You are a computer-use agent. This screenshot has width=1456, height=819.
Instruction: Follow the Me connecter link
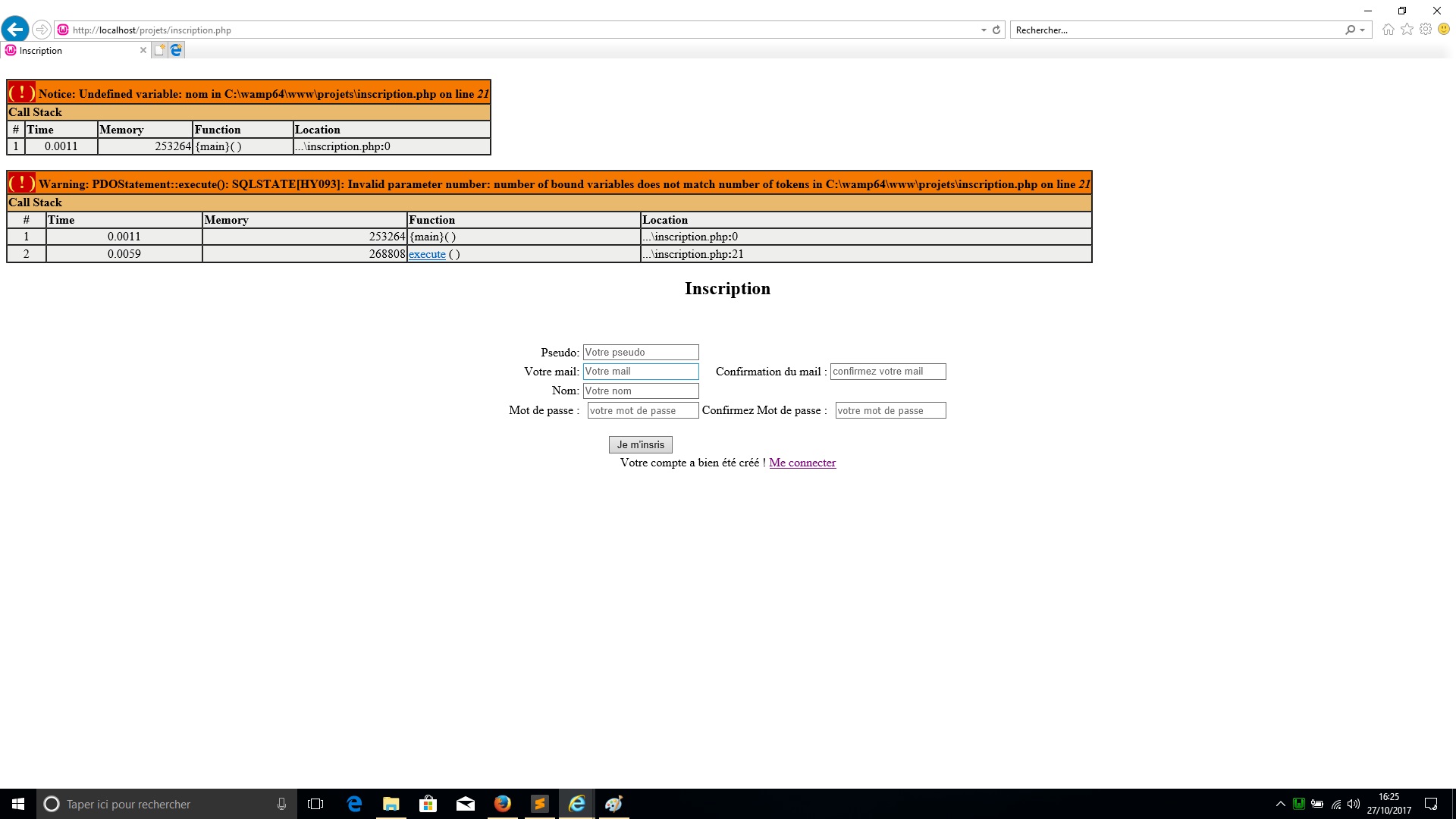[x=802, y=463]
